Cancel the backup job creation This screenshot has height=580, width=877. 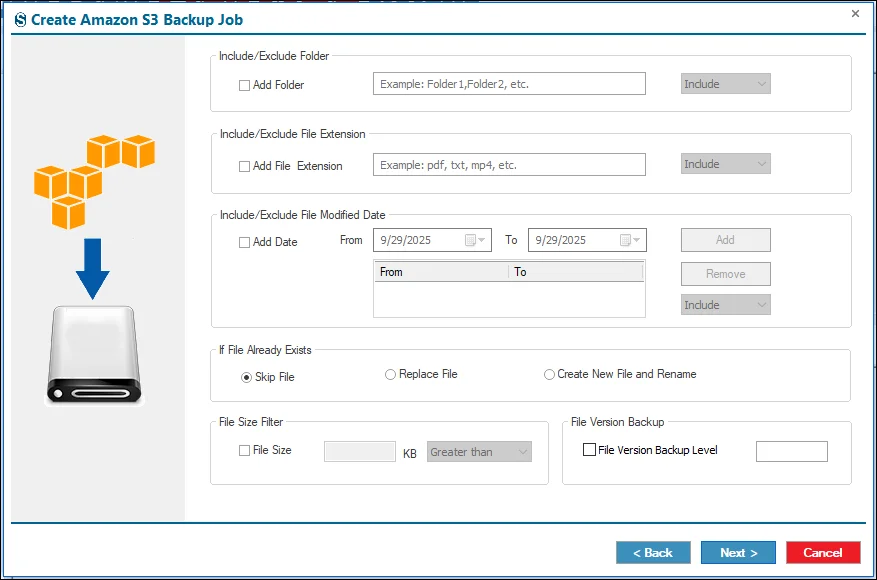tap(823, 553)
